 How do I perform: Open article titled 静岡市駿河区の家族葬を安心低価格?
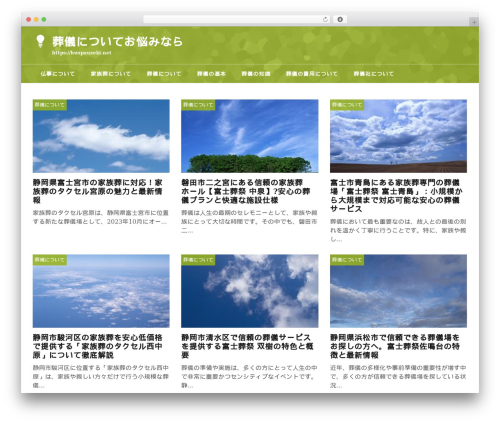[98, 346]
